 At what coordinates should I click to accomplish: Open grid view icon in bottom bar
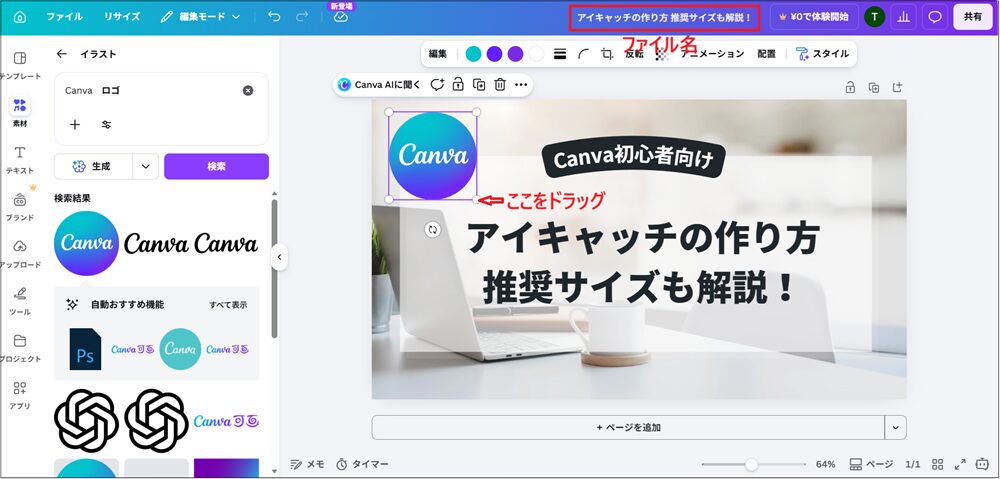[938, 464]
